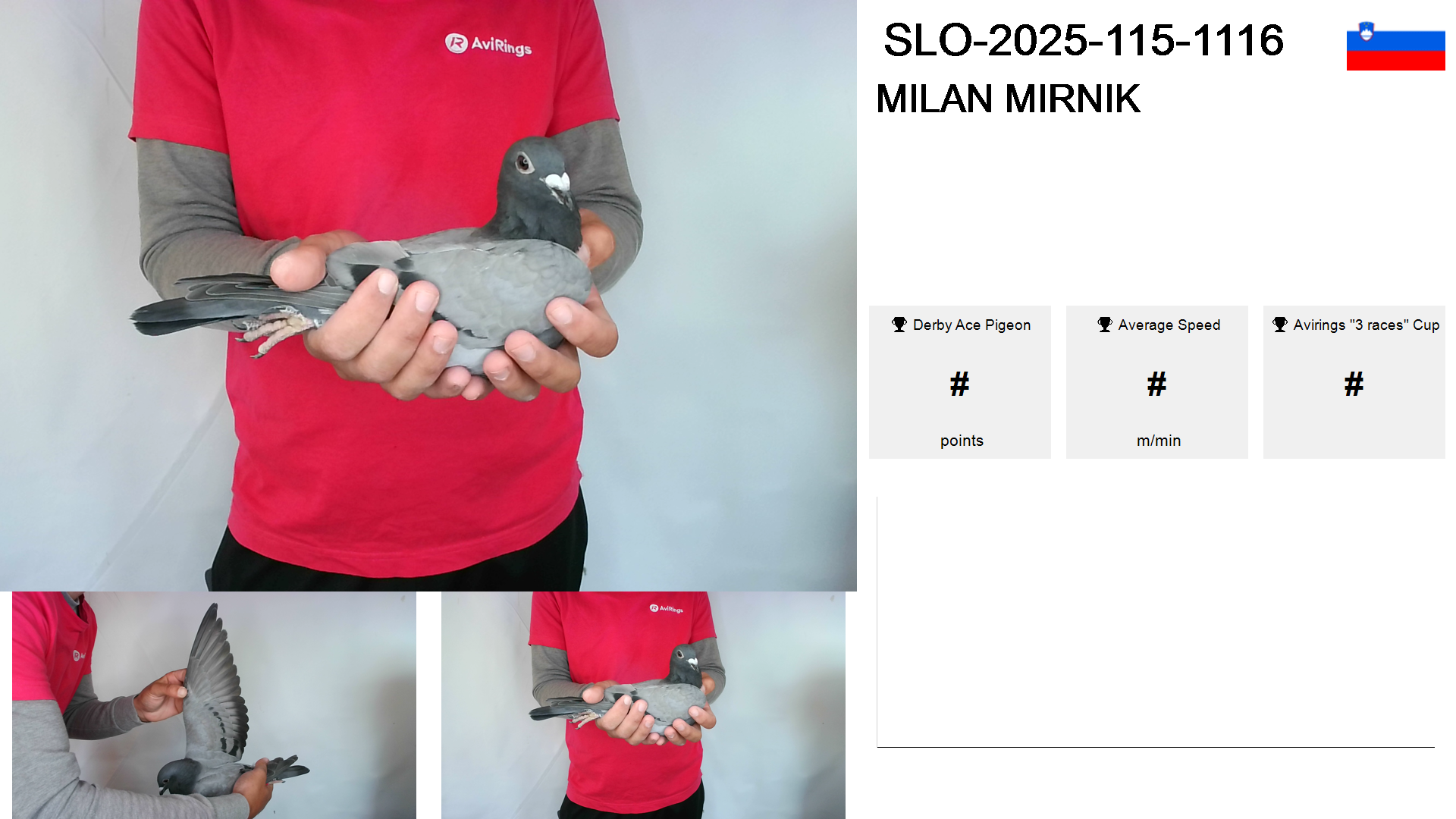This screenshot has height=819, width=1456.
Task: Click the AviRings logo on the red shirt
Action: pos(488,45)
